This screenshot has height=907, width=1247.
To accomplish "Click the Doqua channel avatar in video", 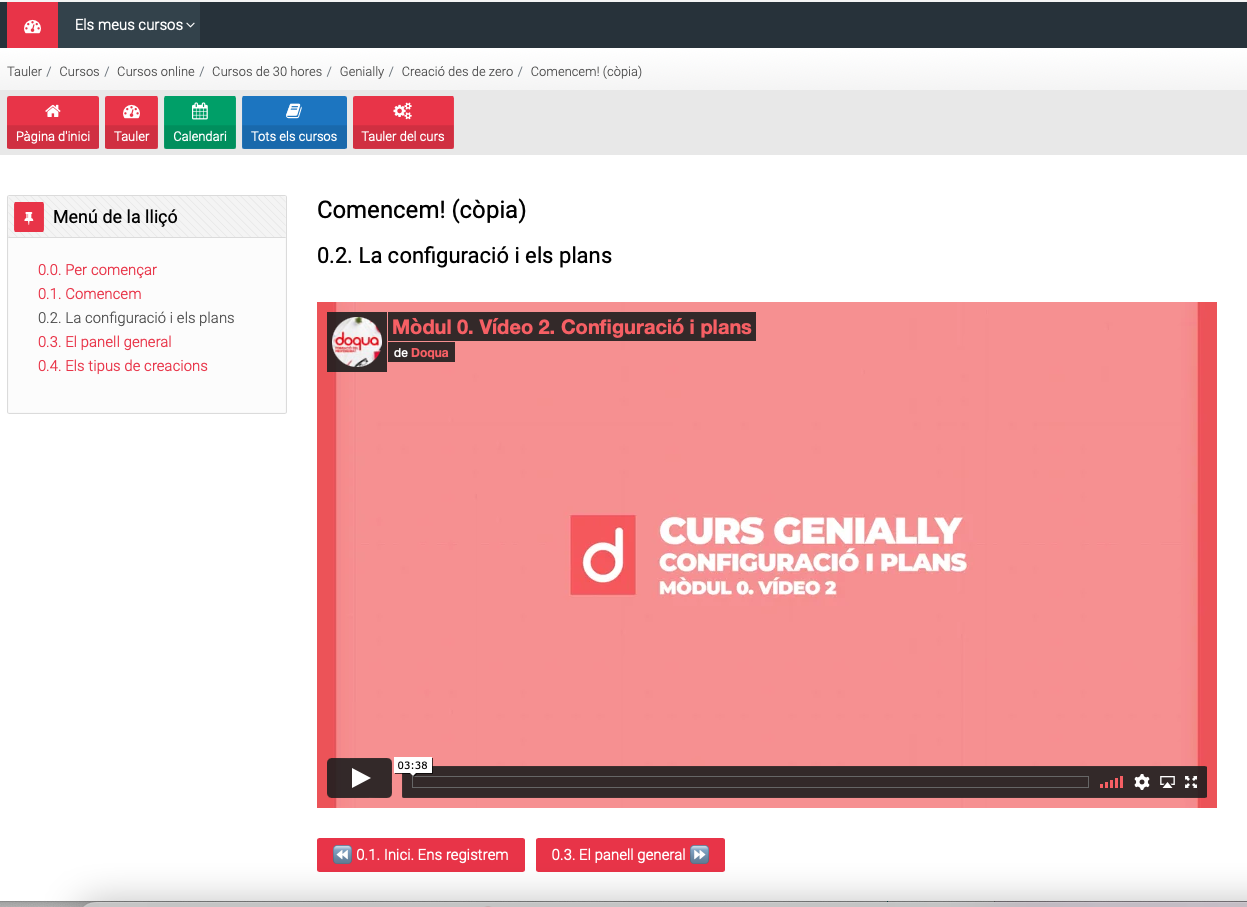I will coord(357,342).
